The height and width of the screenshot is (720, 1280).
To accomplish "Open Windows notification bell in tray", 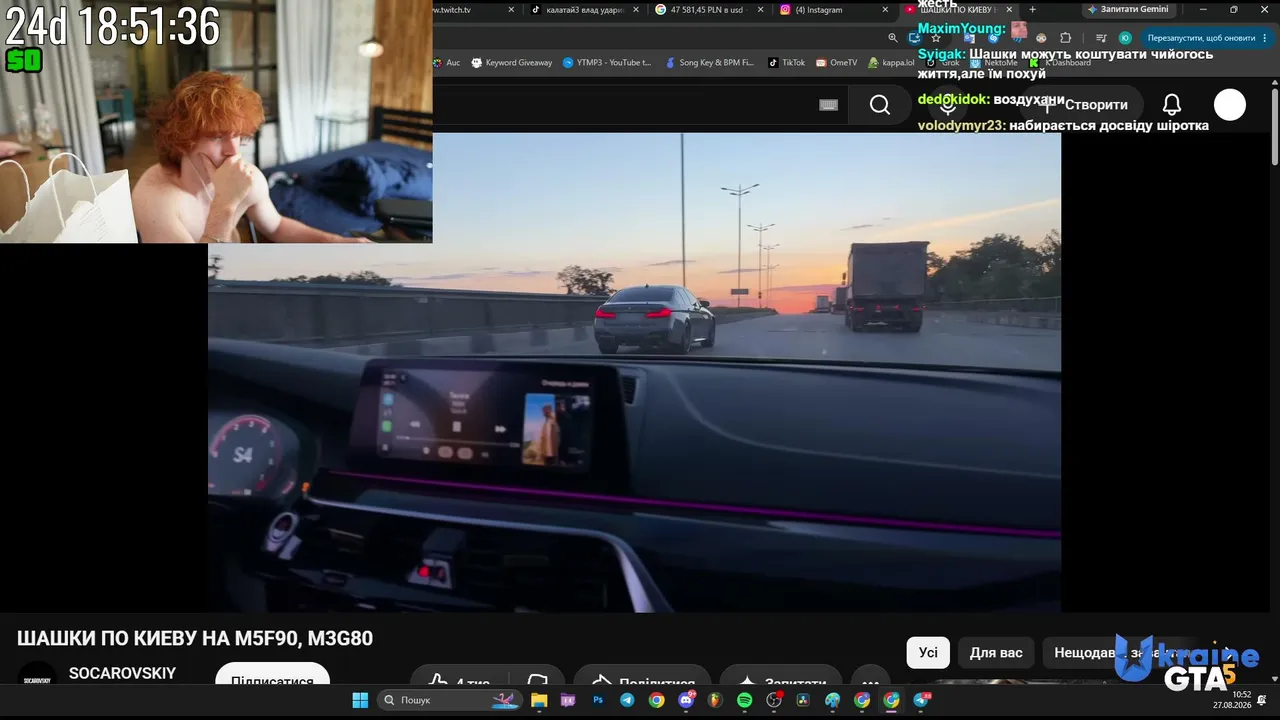I will (1264, 700).
